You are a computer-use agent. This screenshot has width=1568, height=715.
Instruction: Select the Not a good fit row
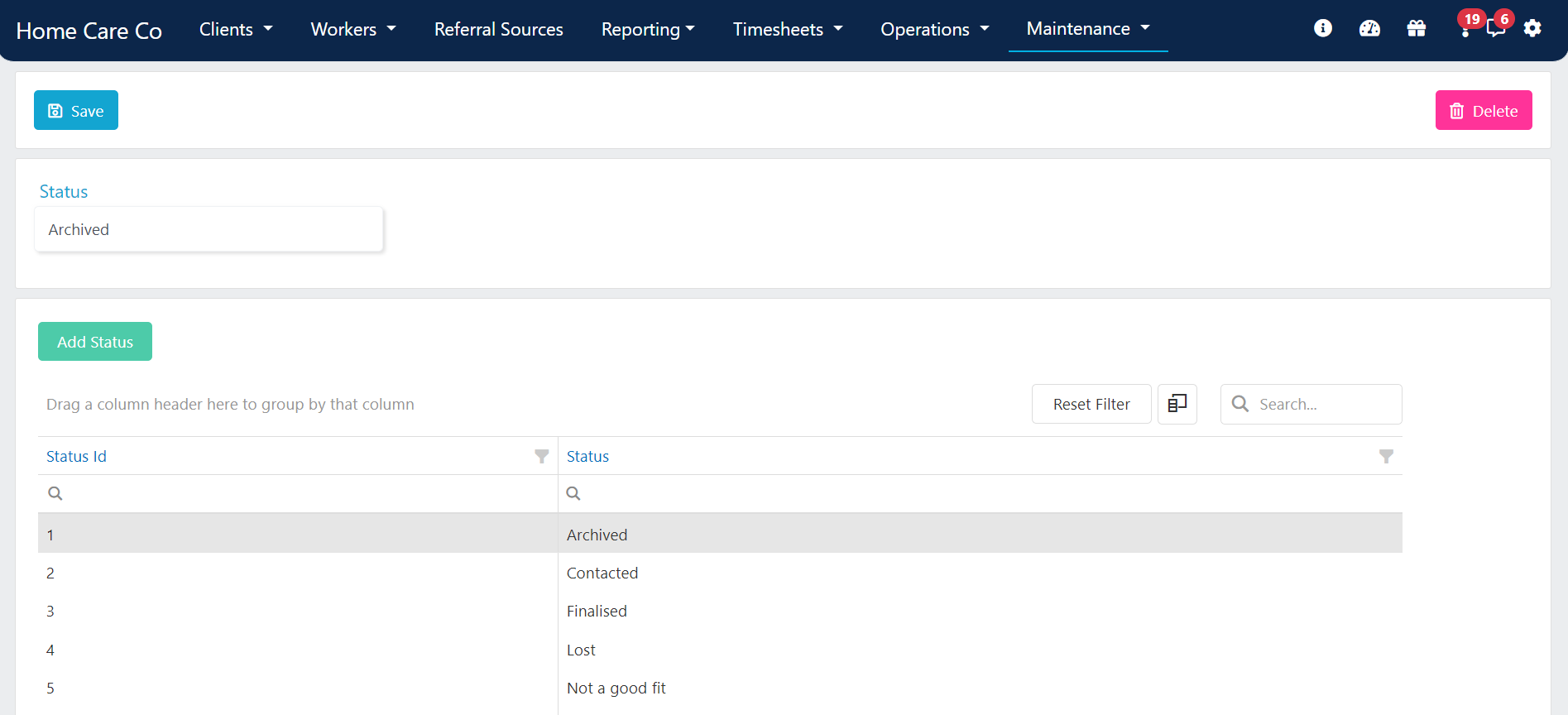[x=720, y=688]
